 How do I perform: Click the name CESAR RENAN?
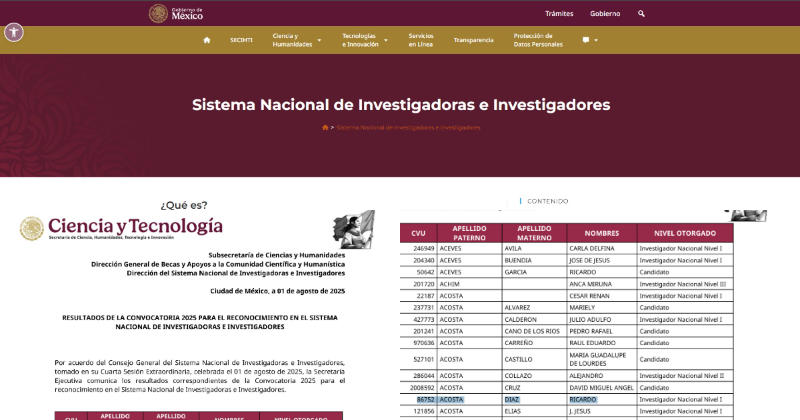tap(589, 296)
